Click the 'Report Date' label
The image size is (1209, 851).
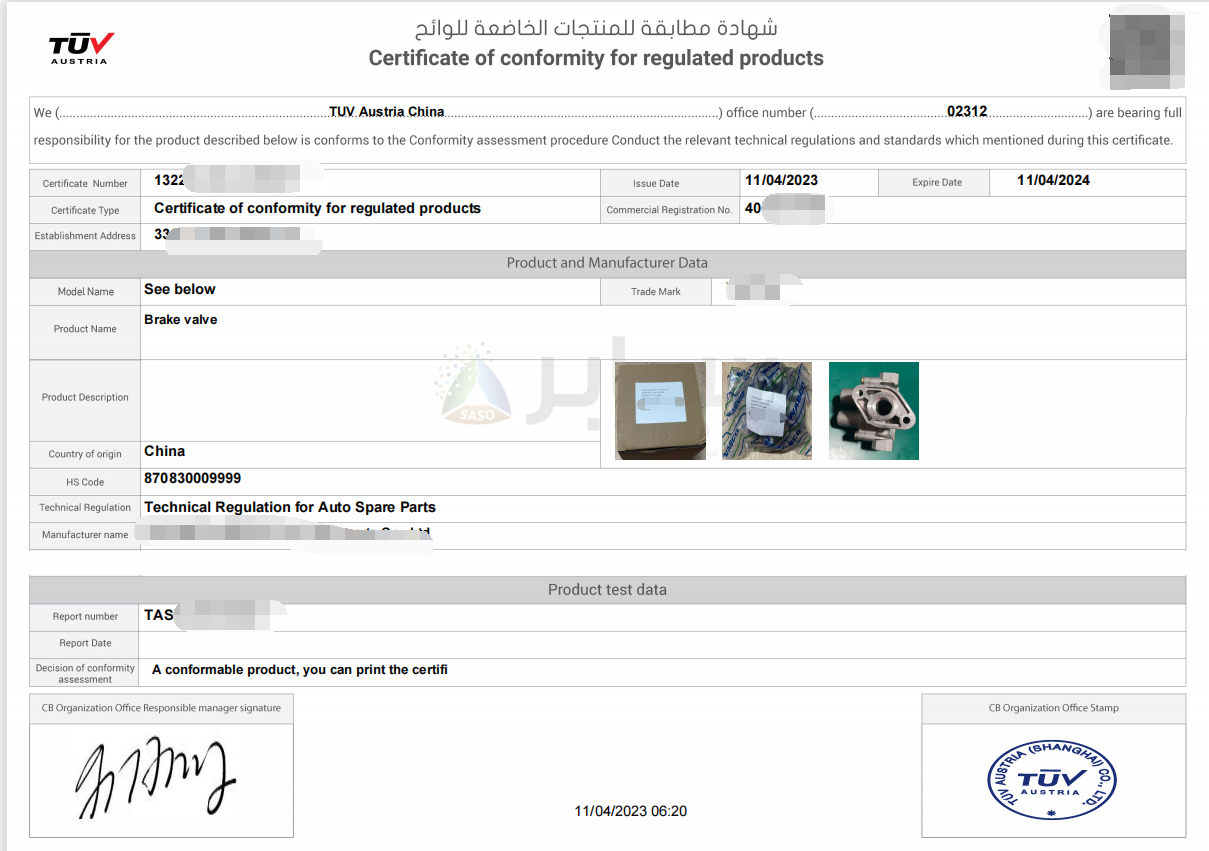tap(85, 643)
